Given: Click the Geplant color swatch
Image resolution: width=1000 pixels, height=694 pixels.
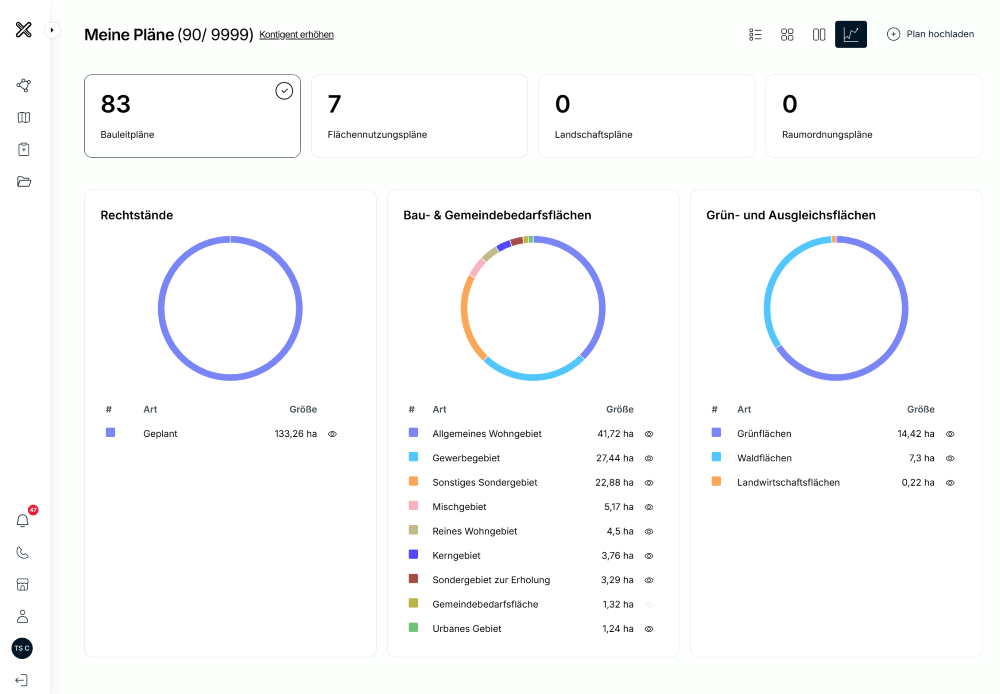Looking at the screenshot, I should (110, 432).
